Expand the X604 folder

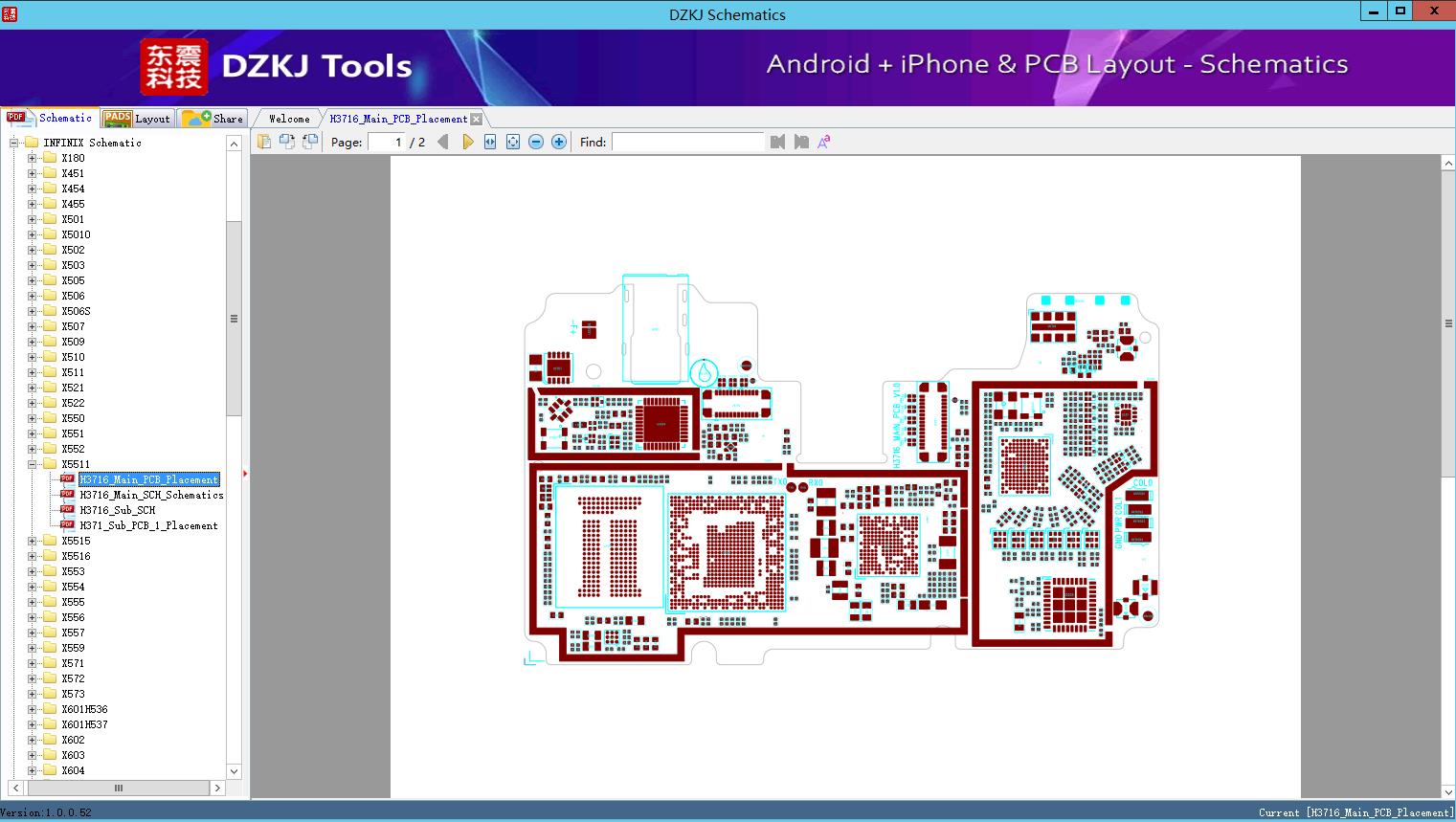coord(32,770)
